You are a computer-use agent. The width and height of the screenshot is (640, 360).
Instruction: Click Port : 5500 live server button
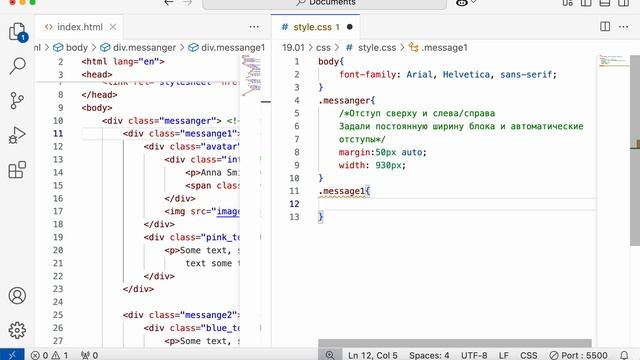[x=578, y=355]
